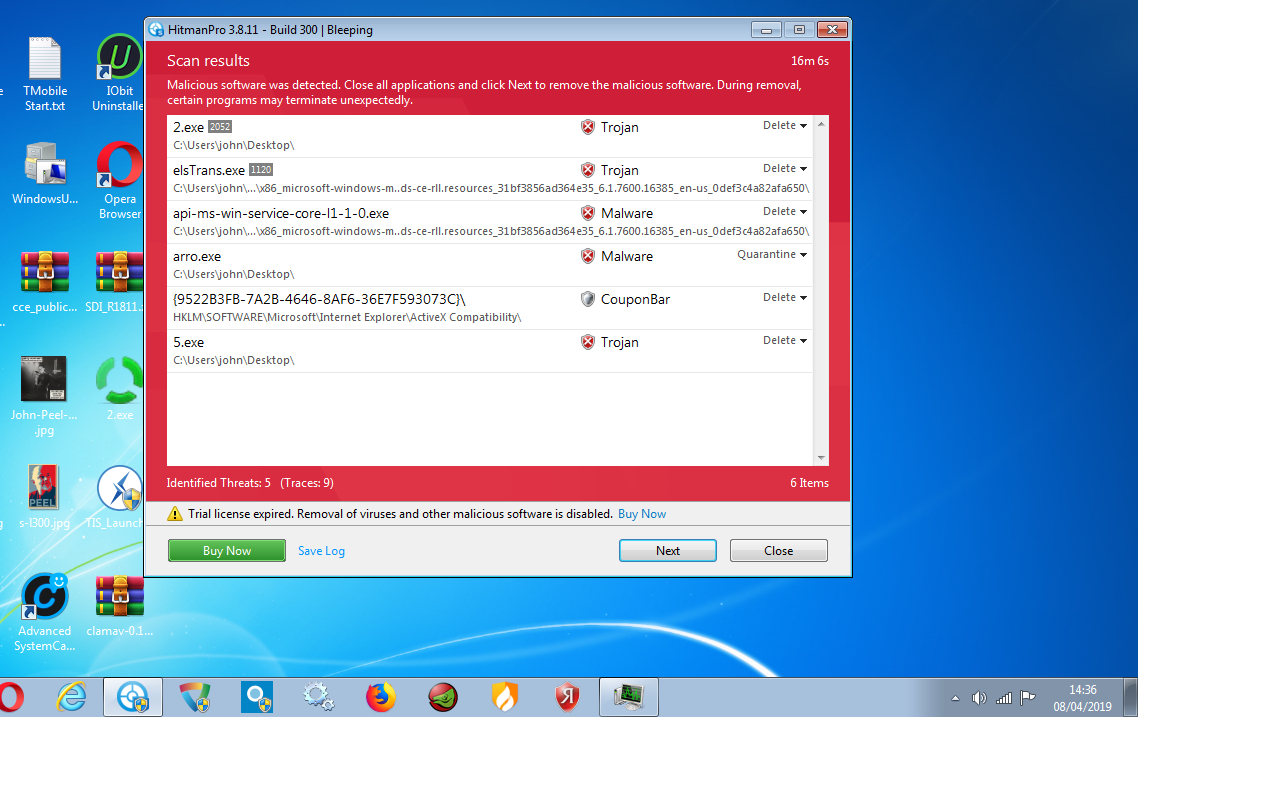Viewport: 1280px width, 800px height.
Task: Select the Advanced SystemCare desktop shortcut
Action: 45,612
